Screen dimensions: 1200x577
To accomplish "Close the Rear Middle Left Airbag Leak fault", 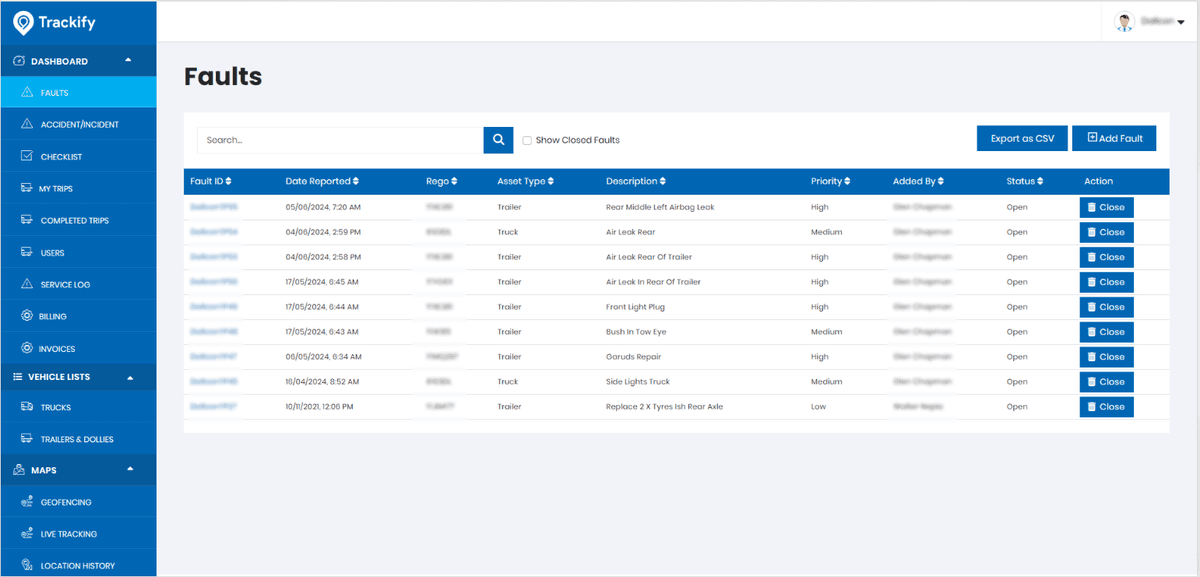I will [1106, 207].
